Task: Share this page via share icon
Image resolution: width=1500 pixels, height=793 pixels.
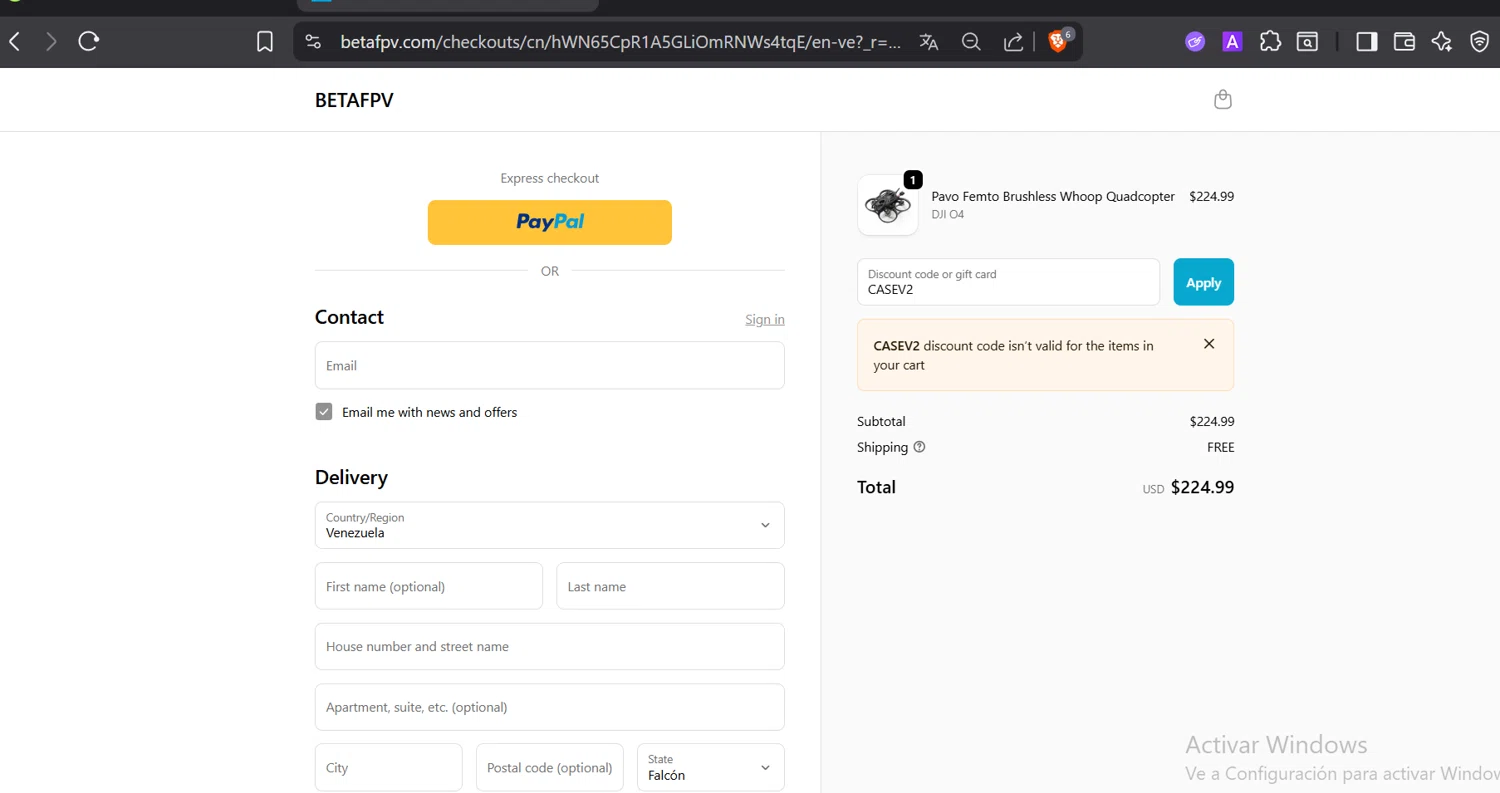Action: pyautogui.click(x=1013, y=41)
